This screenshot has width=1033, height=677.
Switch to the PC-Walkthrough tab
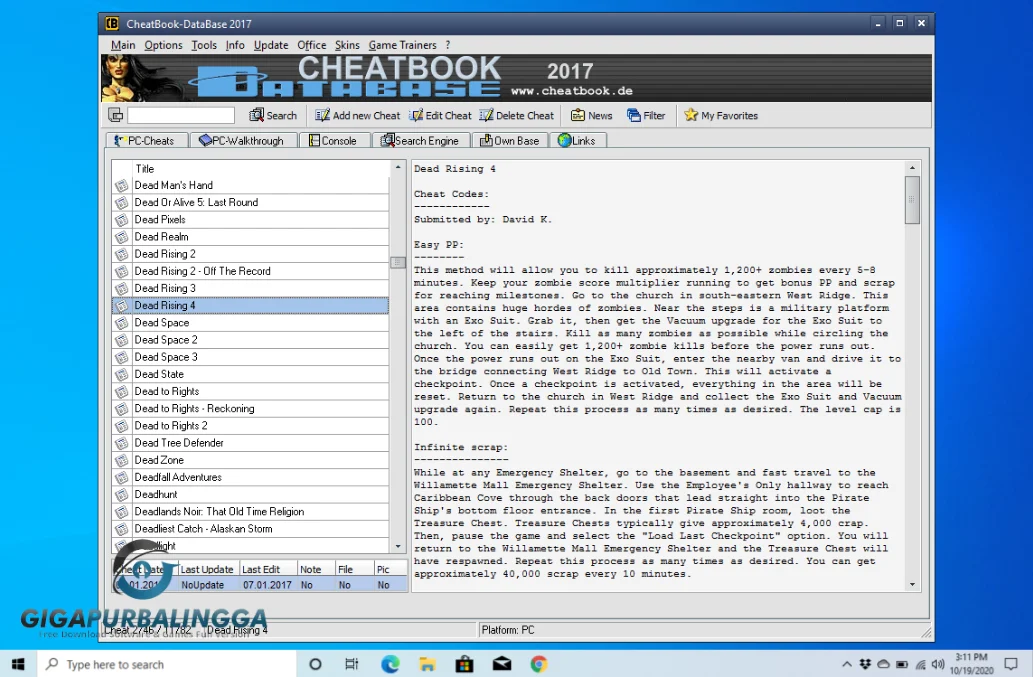pyautogui.click(x=242, y=140)
